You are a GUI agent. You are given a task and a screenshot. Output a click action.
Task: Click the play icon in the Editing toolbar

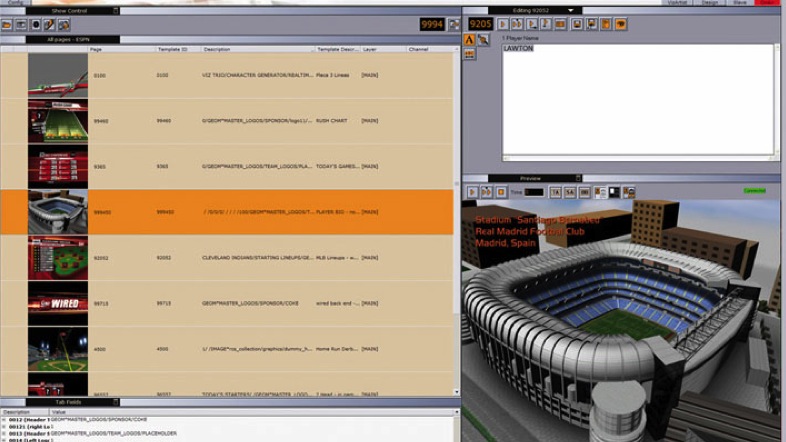(x=503, y=24)
